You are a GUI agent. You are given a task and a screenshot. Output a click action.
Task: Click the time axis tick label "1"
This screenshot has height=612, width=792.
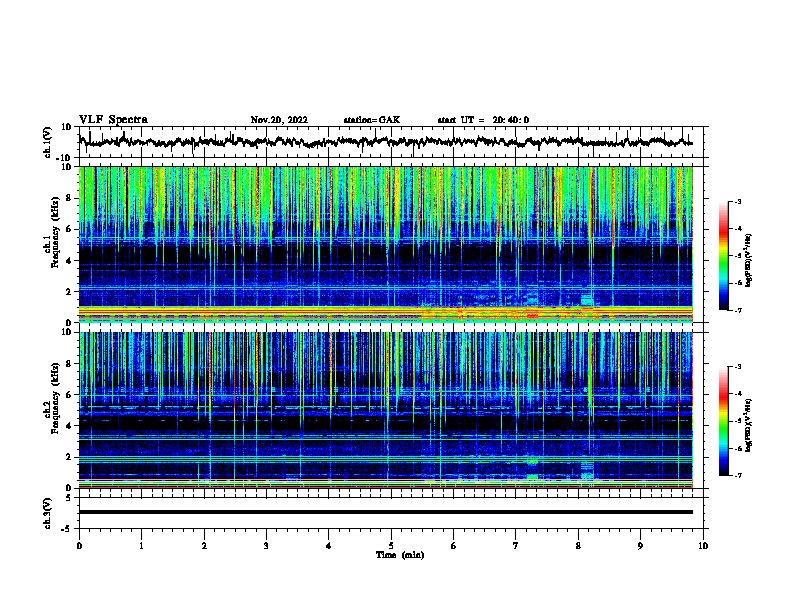[141, 546]
